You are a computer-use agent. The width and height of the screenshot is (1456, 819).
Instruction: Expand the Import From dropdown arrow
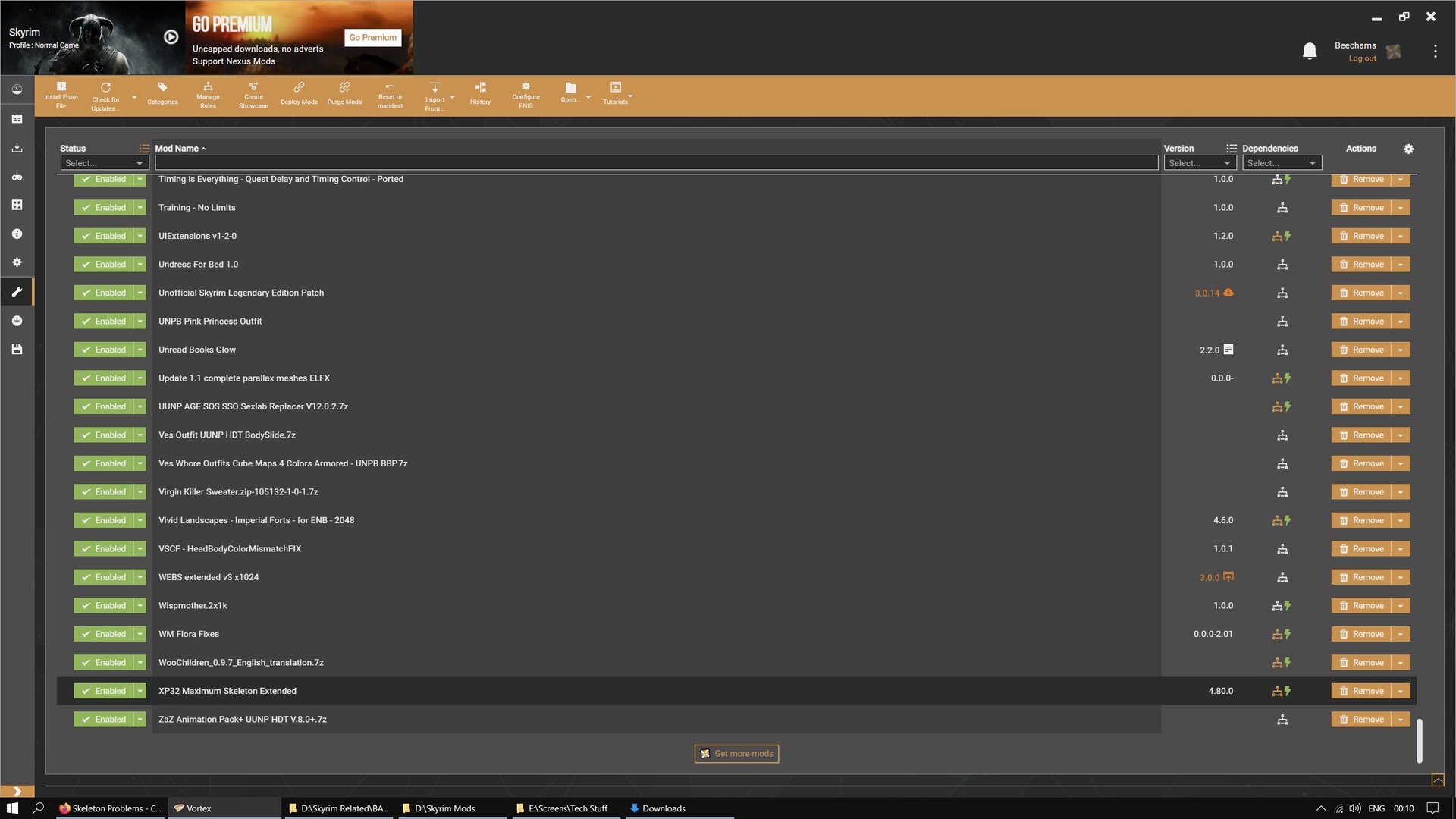(452, 98)
